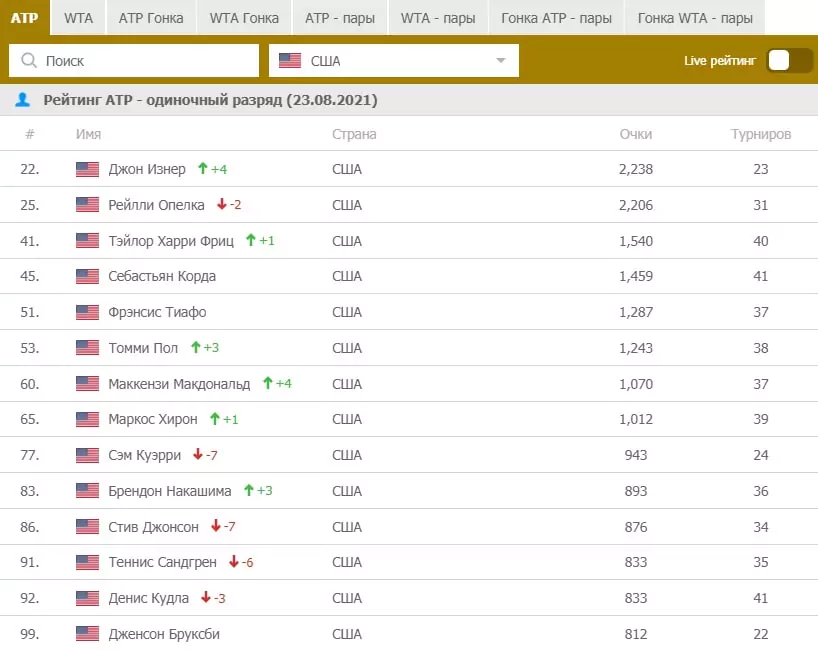The width and height of the screenshot is (818, 650).
Task: Click the ranking title Рейтинг ATP - одиночный разряд
Action: coord(211,100)
